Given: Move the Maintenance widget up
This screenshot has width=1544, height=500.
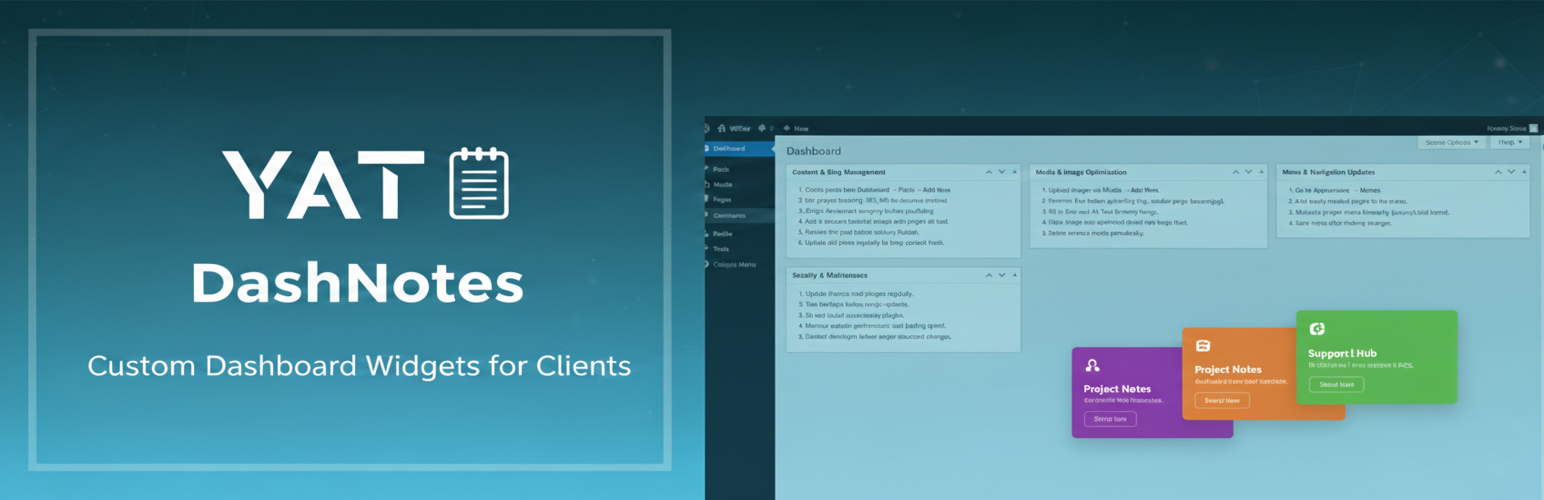Looking at the screenshot, I should (988, 275).
